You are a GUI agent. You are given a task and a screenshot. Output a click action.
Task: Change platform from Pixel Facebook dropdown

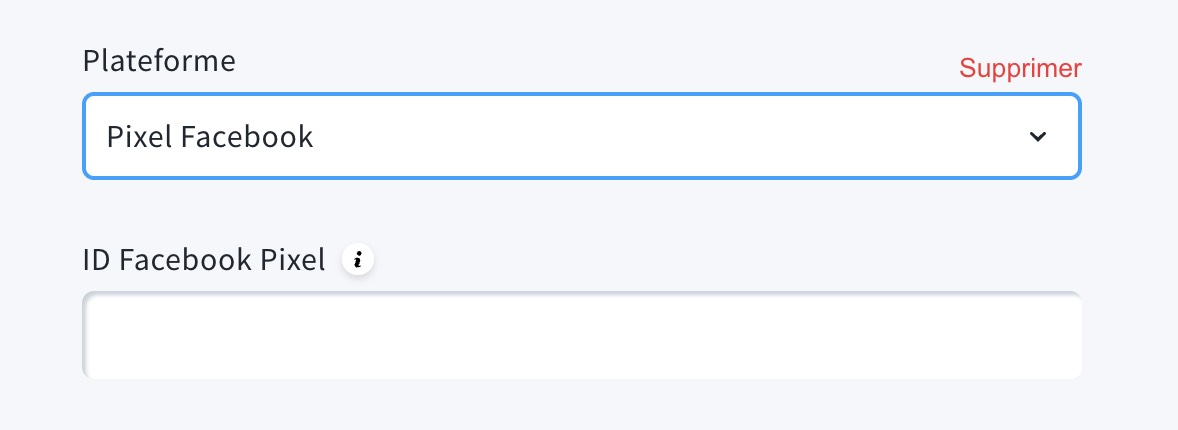point(581,137)
